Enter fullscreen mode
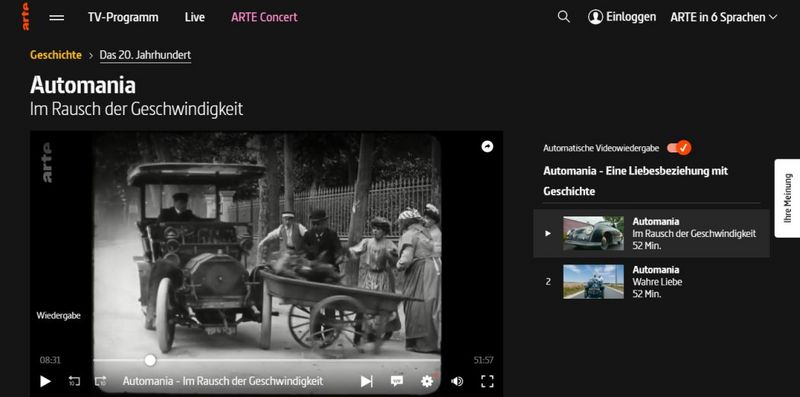This screenshot has height=397, width=800. pyautogui.click(x=487, y=381)
